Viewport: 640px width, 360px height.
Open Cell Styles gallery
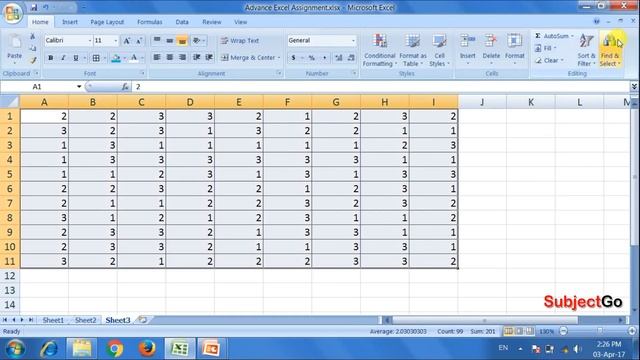coord(439,50)
